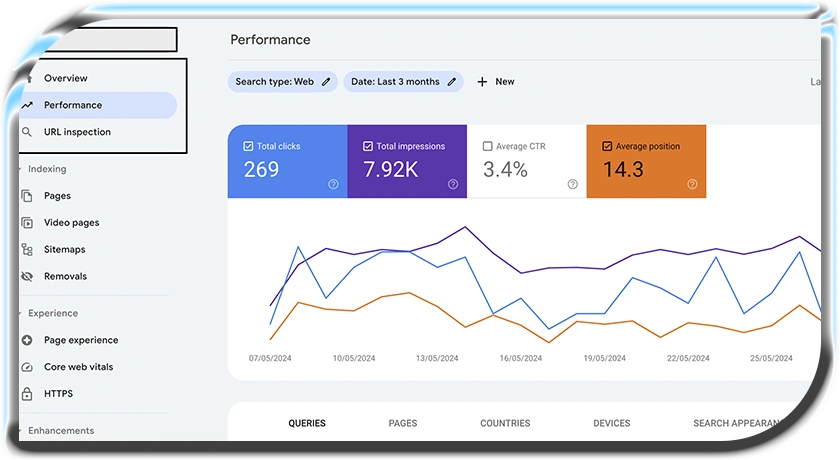
Task: Toggle the Average position checkbox
Action: (607, 146)
